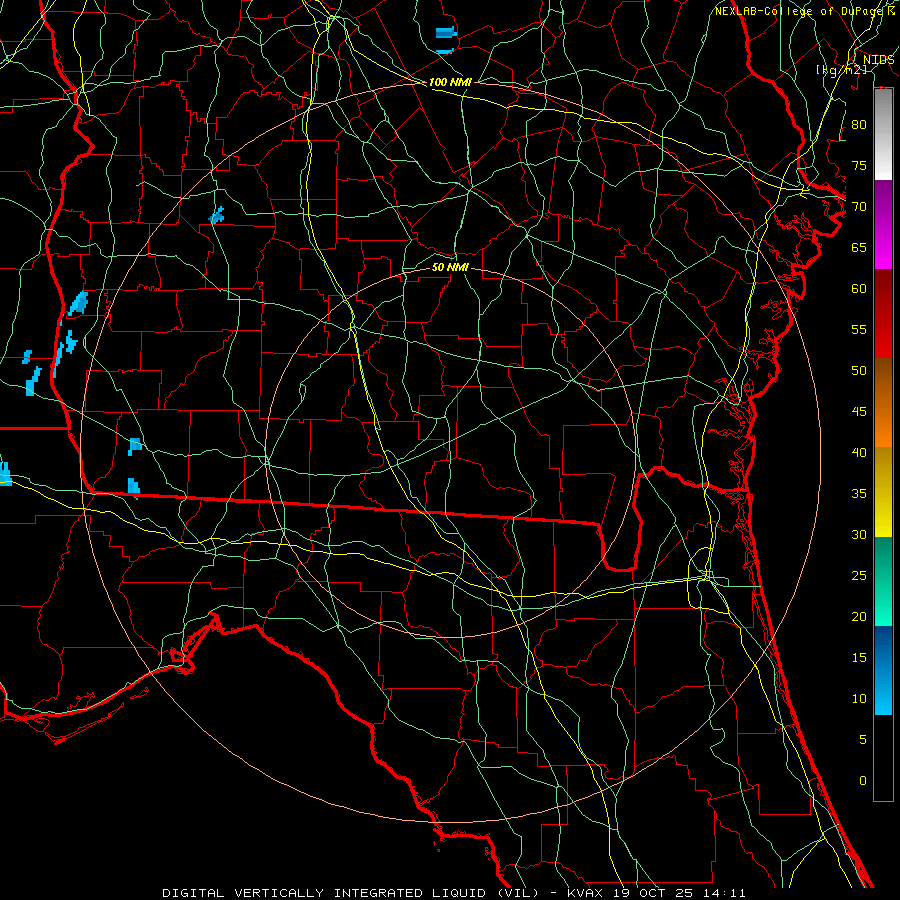This screenshot has height=900, width=900.
Task: Click the red segment of the color bar
Action: (883, 313)
